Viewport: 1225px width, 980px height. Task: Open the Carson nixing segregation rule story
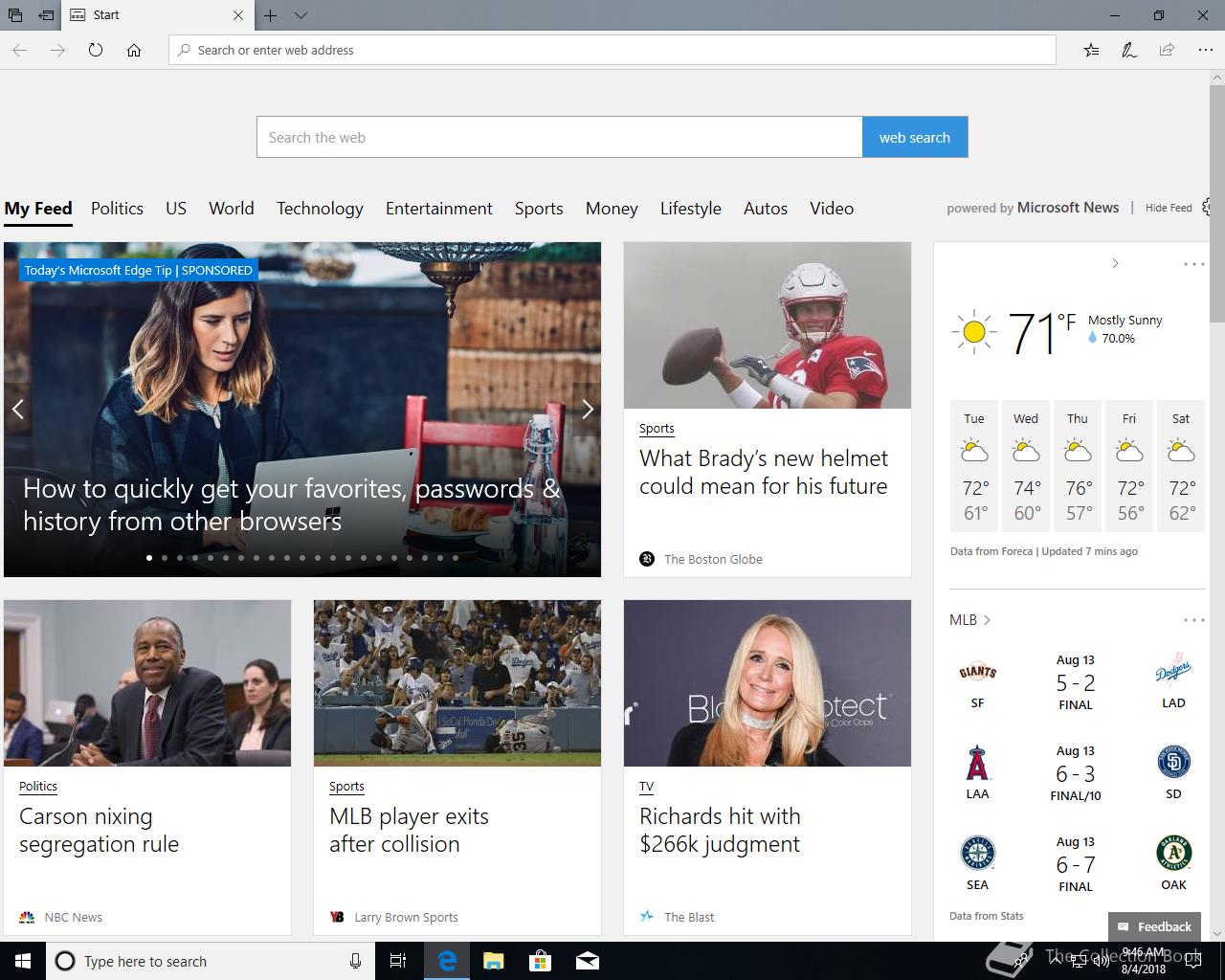click(x=100, y=830)
